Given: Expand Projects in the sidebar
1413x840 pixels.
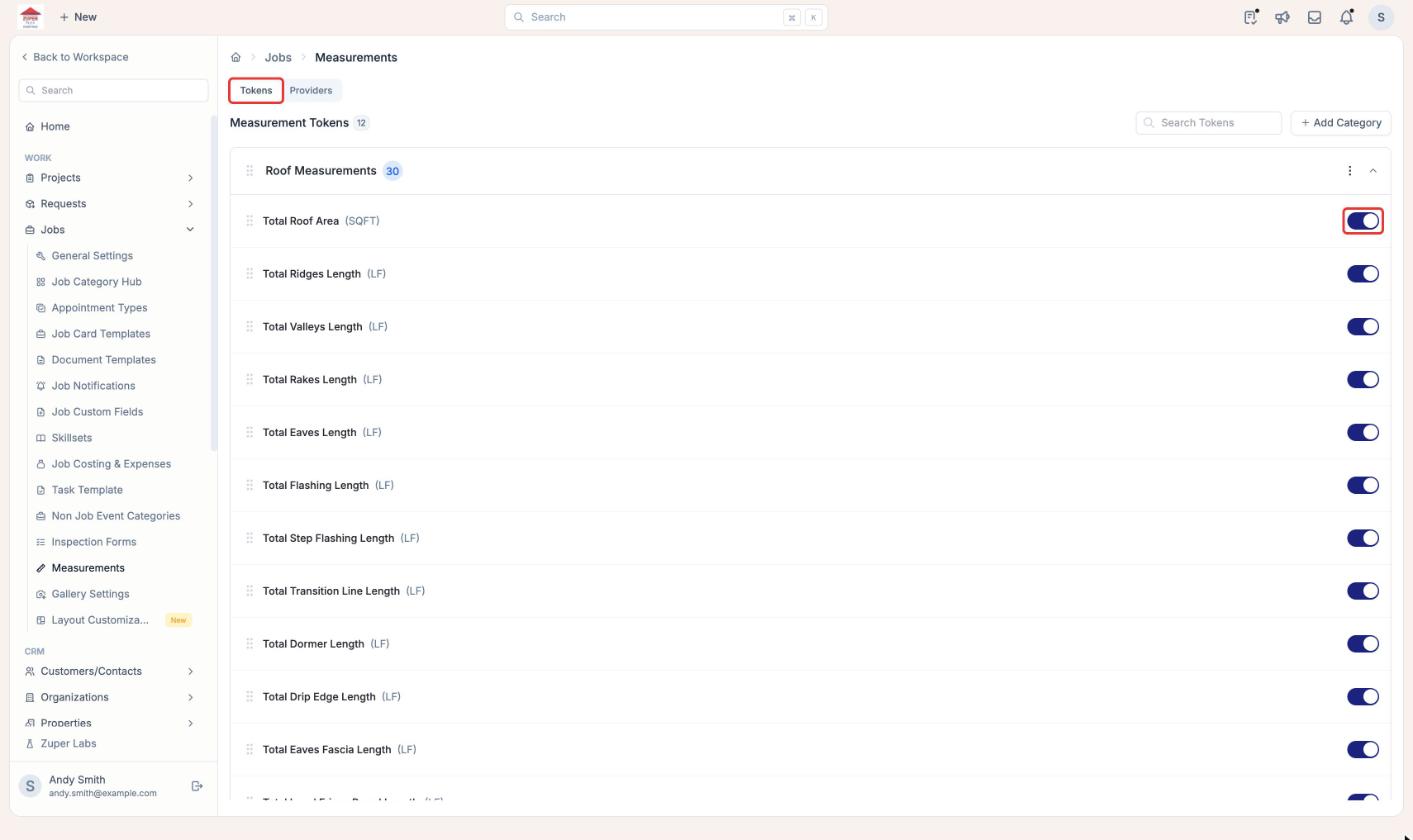Looking at the screenshot, I should (x=190, y=178).
